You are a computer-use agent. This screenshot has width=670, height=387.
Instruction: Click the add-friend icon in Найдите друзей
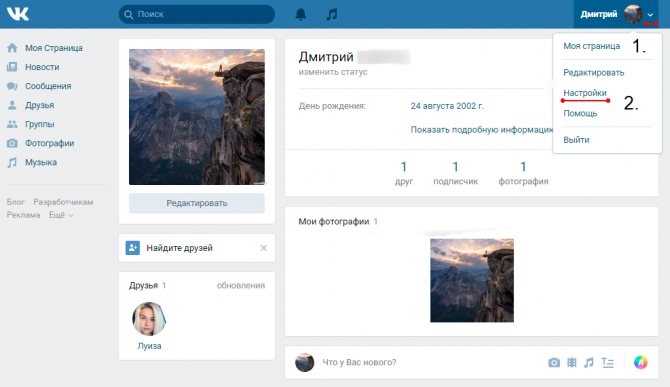[133, 248]
